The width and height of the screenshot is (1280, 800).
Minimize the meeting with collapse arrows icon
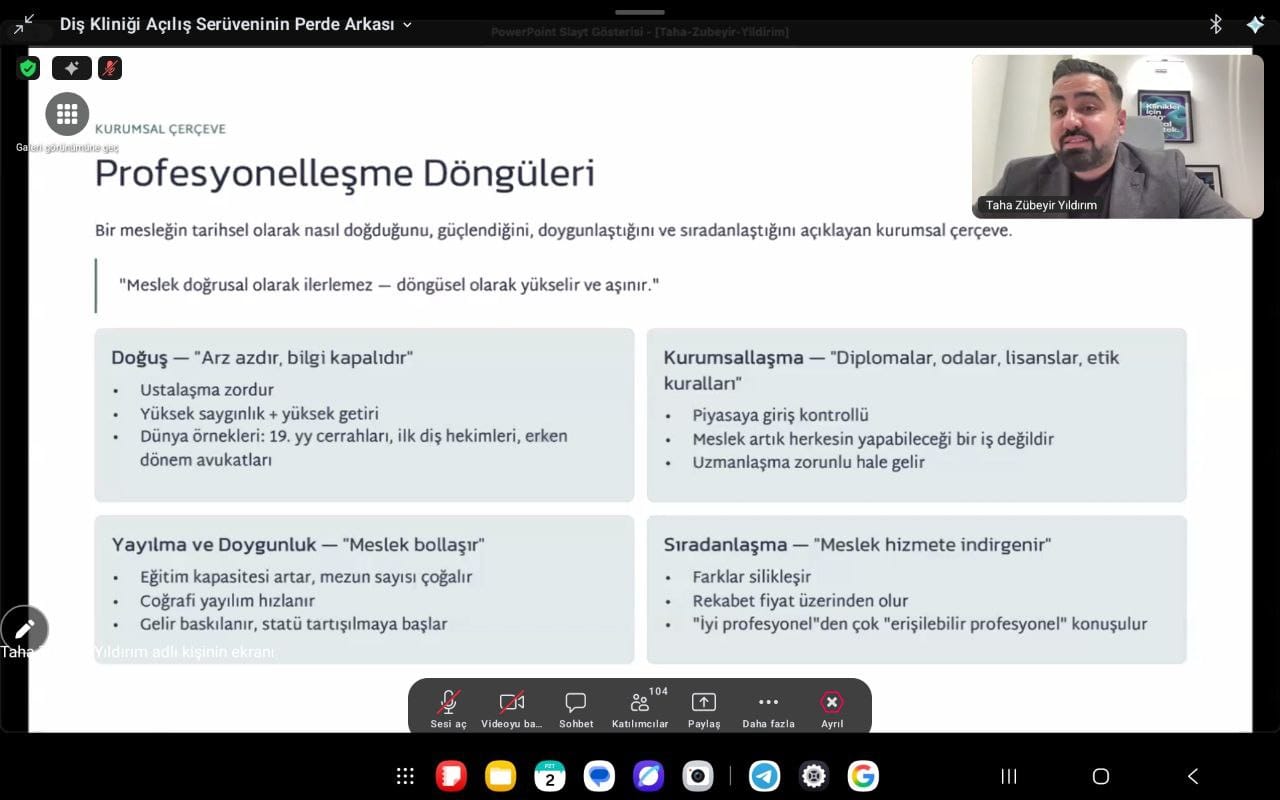pos(24,24)
